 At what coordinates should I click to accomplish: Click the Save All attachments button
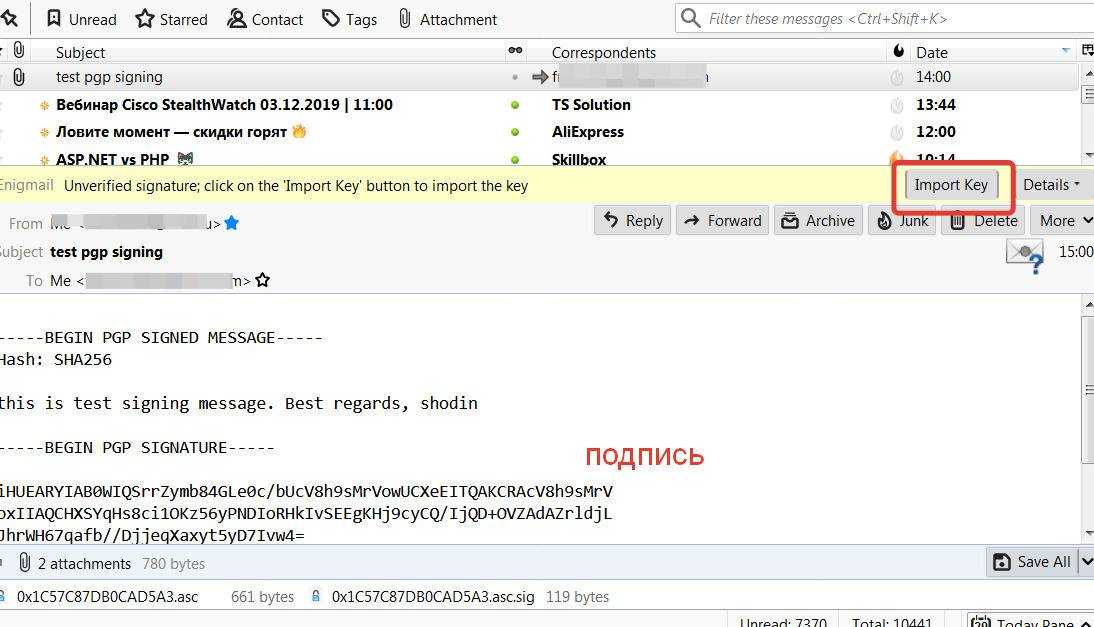point(1031,562)
